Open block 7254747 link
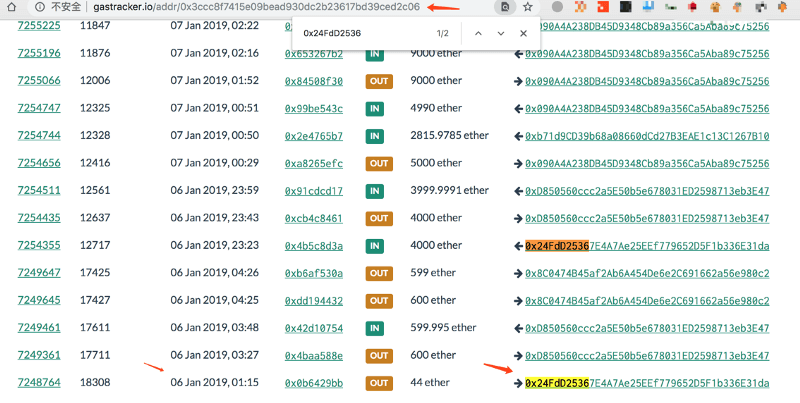This screenshot has width=800, height=403. click(x=39, y=108)
